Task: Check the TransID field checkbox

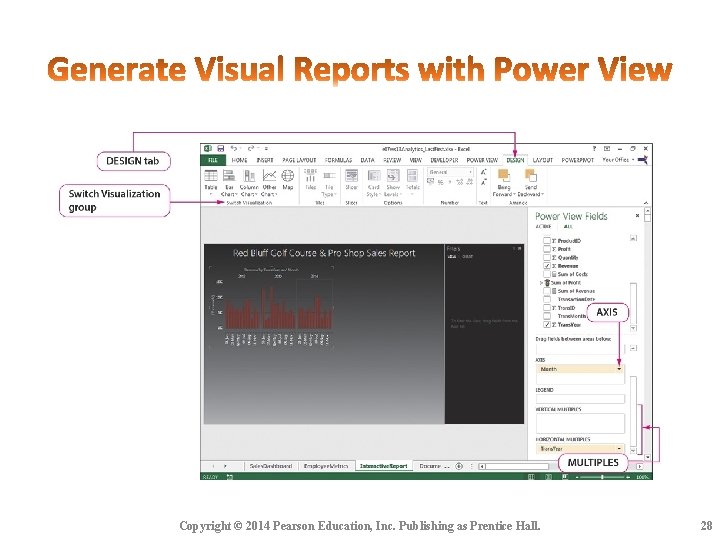Action: (546, 308)
